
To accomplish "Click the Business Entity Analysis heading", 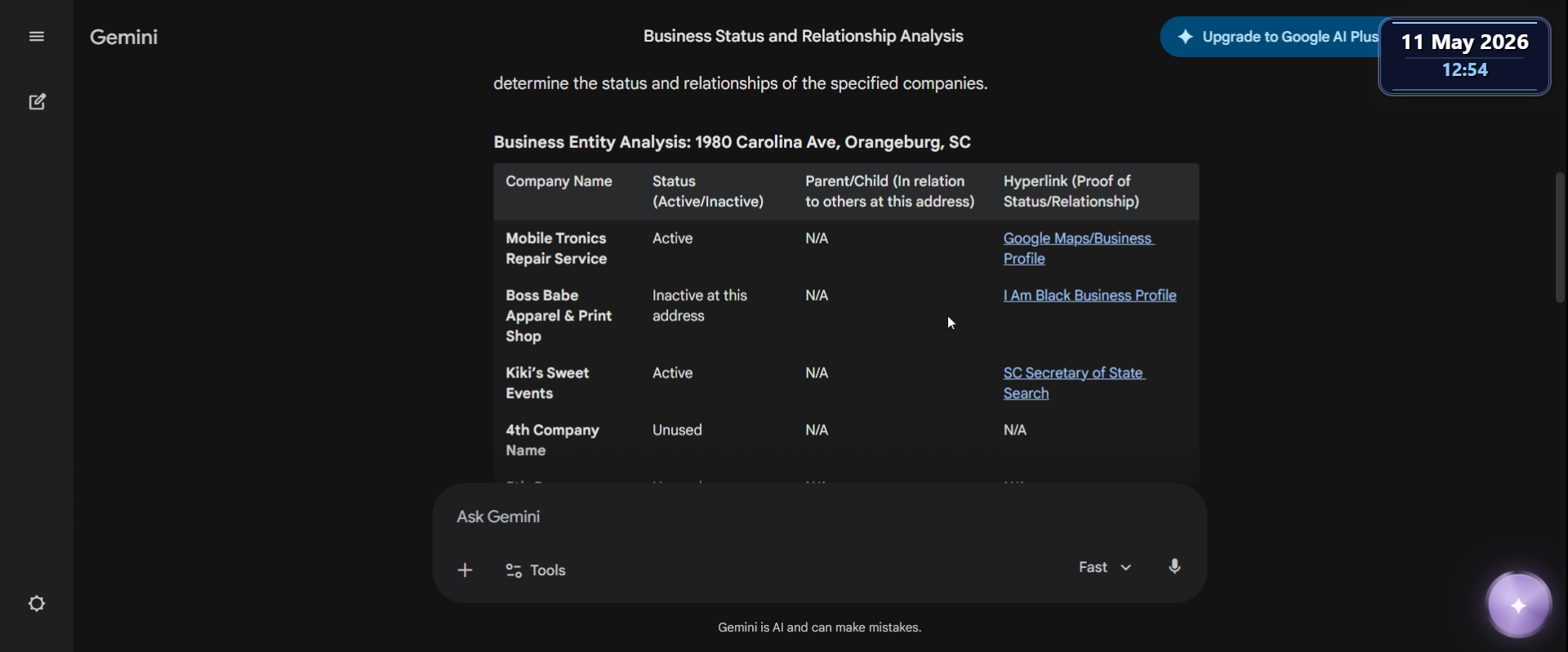I will 732,142.
